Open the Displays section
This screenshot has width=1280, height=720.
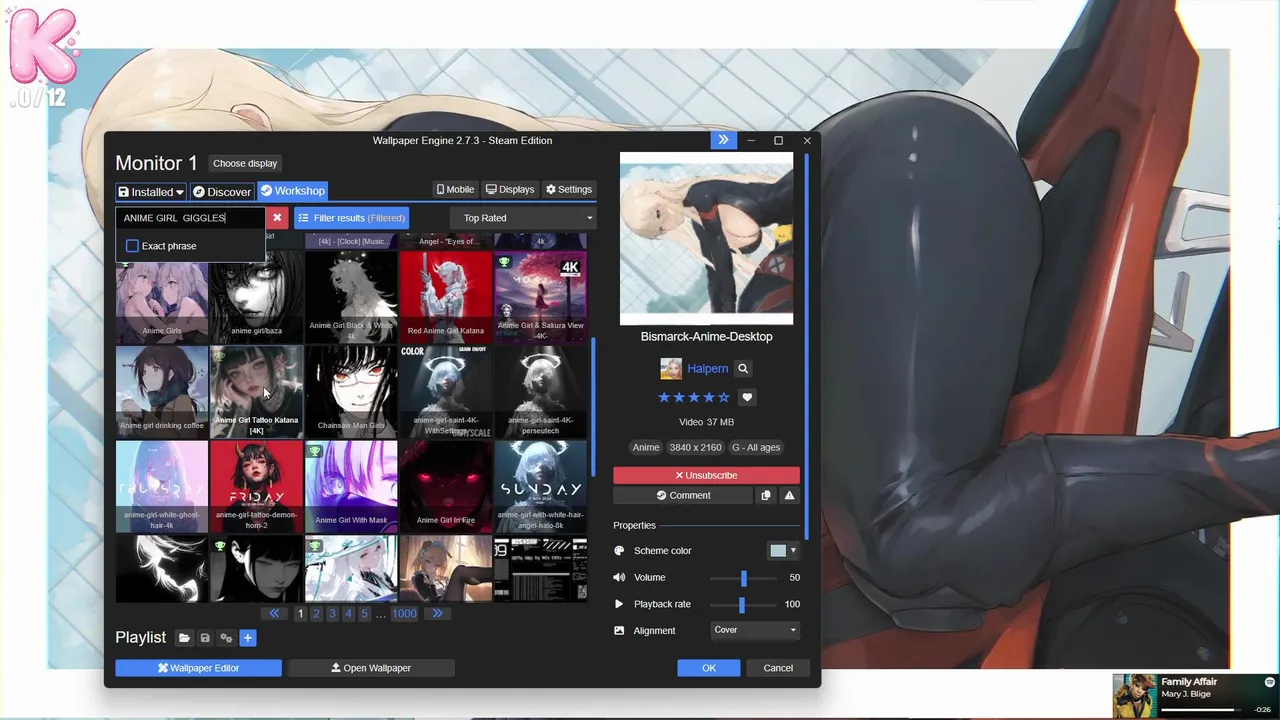click(x=510, y=189)
